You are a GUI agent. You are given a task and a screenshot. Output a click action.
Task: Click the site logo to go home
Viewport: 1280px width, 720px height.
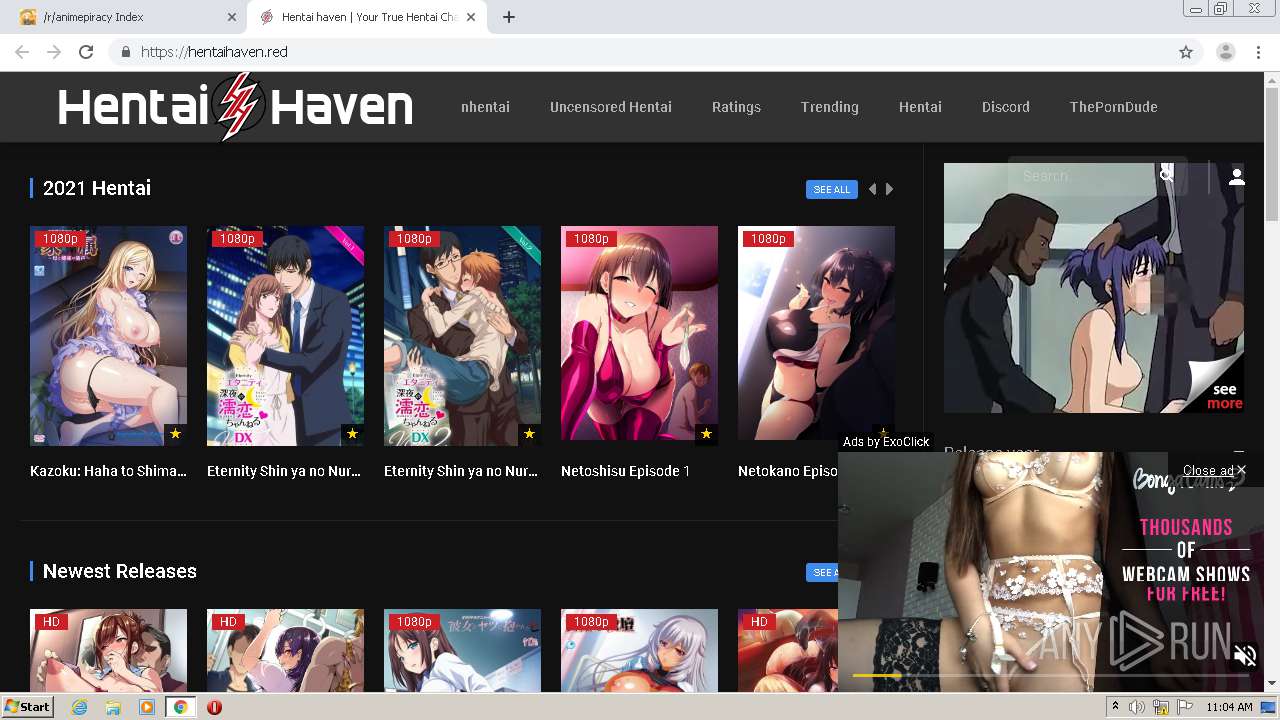[235, 107]
